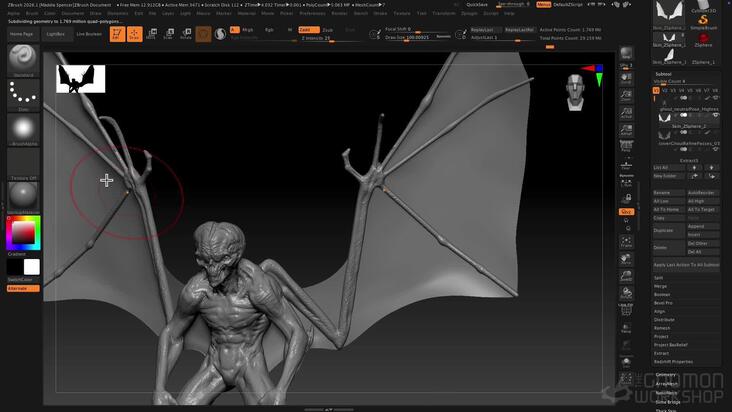Click the Gizmo 3D icon
Viewport: 732px width, 412px height.
(x=203, y=34)
